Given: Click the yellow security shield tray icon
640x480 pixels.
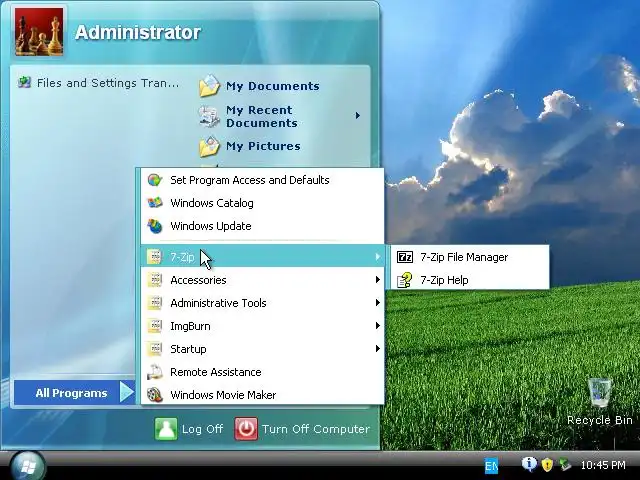Looking at the screenshot, I should coord(547,464).
